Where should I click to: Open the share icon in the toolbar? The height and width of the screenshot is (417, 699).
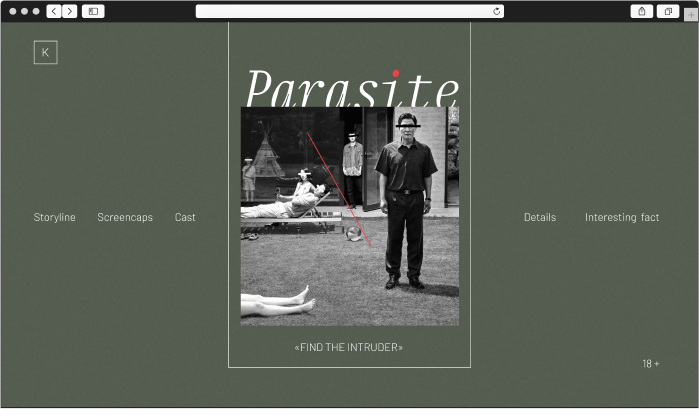coord(642,11)
